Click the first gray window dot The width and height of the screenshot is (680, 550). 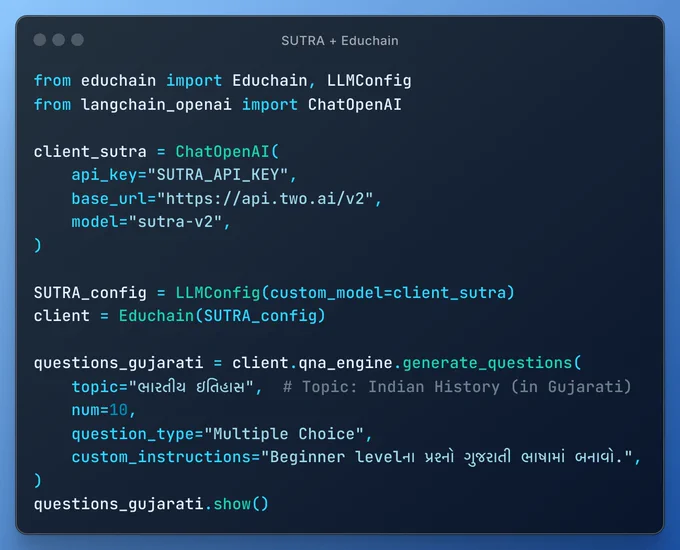[39, 40]
